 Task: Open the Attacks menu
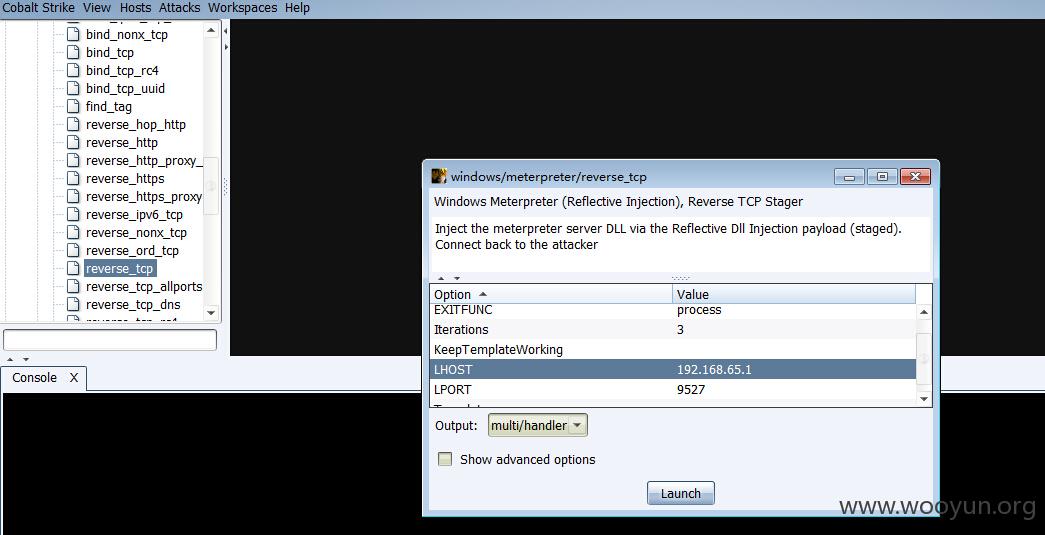tap(179, 8)
